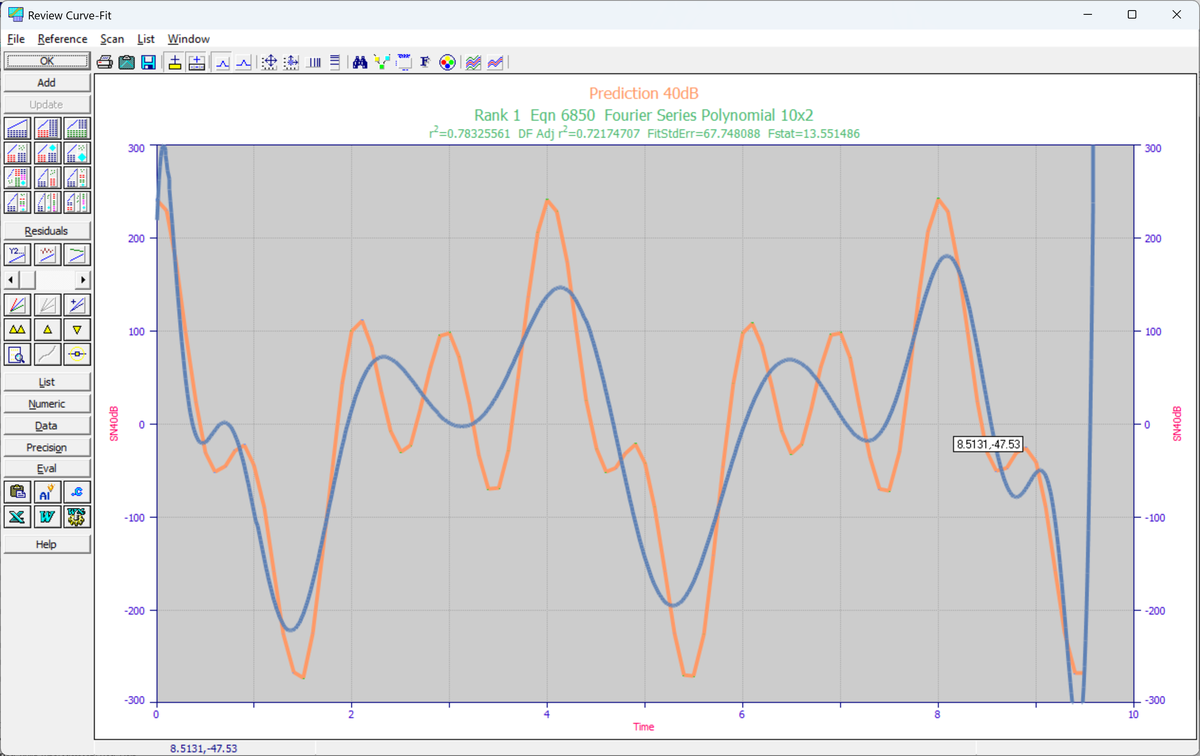Open the File menu
1200x756 pixels.
pyautogui.click(x=16, y=39)
